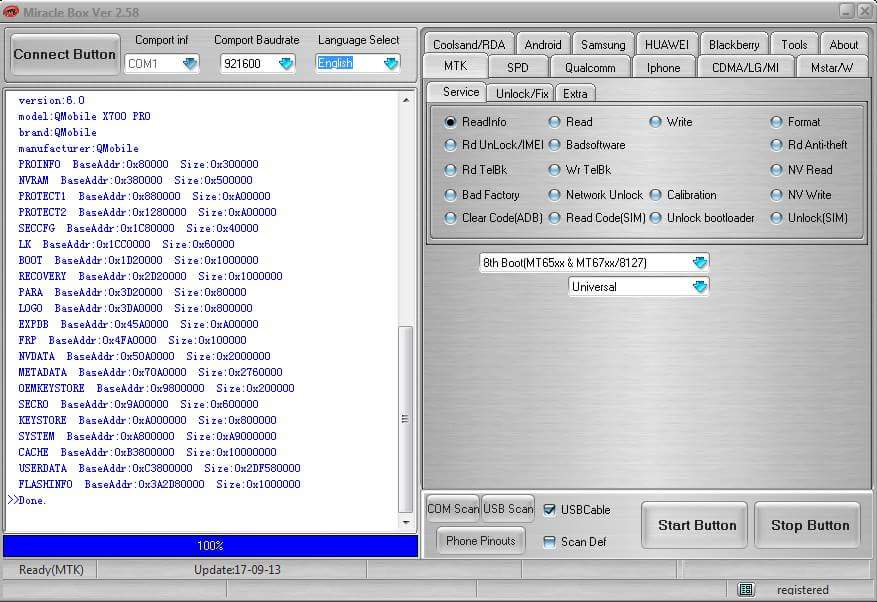Open the Samsung tab
The width and height of the screenshot is (877, 602).
[603, 44]
